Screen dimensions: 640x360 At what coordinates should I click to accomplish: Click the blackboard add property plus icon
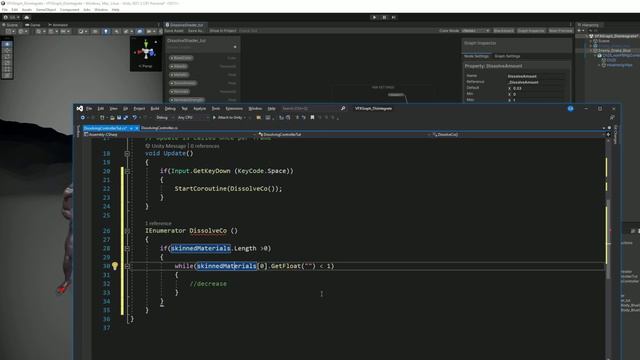pyautogui.click(x=235, y=47)
